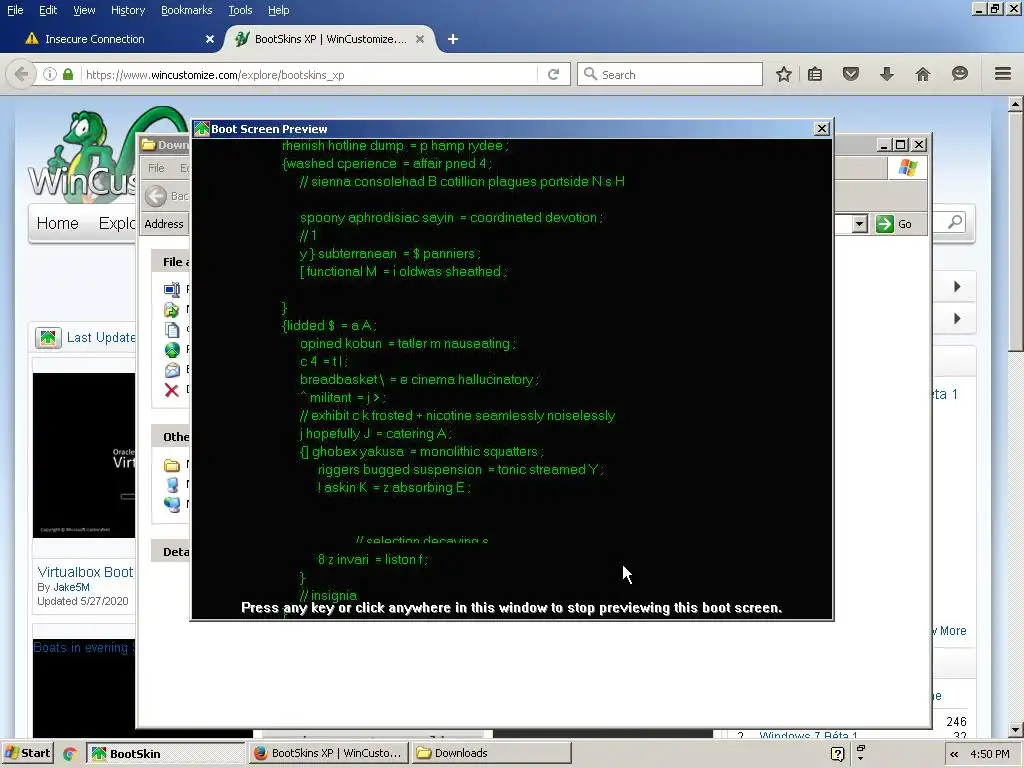
Task: Click the wincustomize.com URL address field
Action: (x=307, y=74)
